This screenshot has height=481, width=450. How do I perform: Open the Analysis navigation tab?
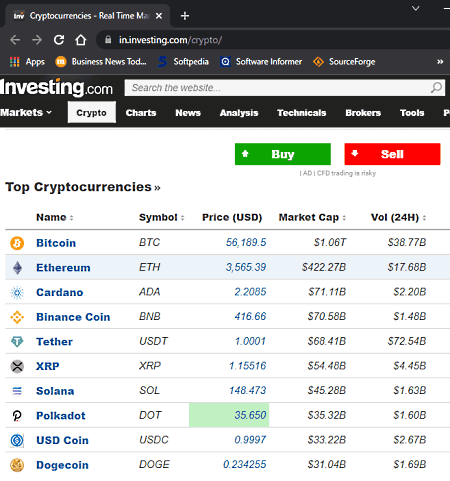pos(239,113)
